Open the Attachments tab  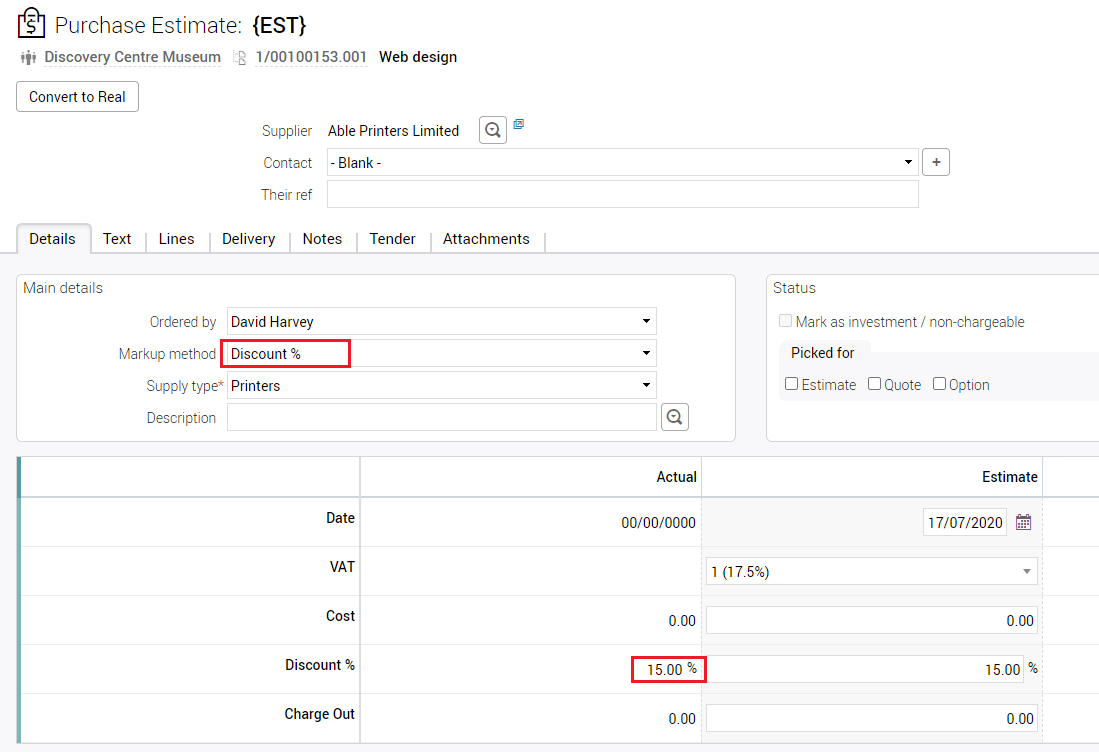click(486, 239)
